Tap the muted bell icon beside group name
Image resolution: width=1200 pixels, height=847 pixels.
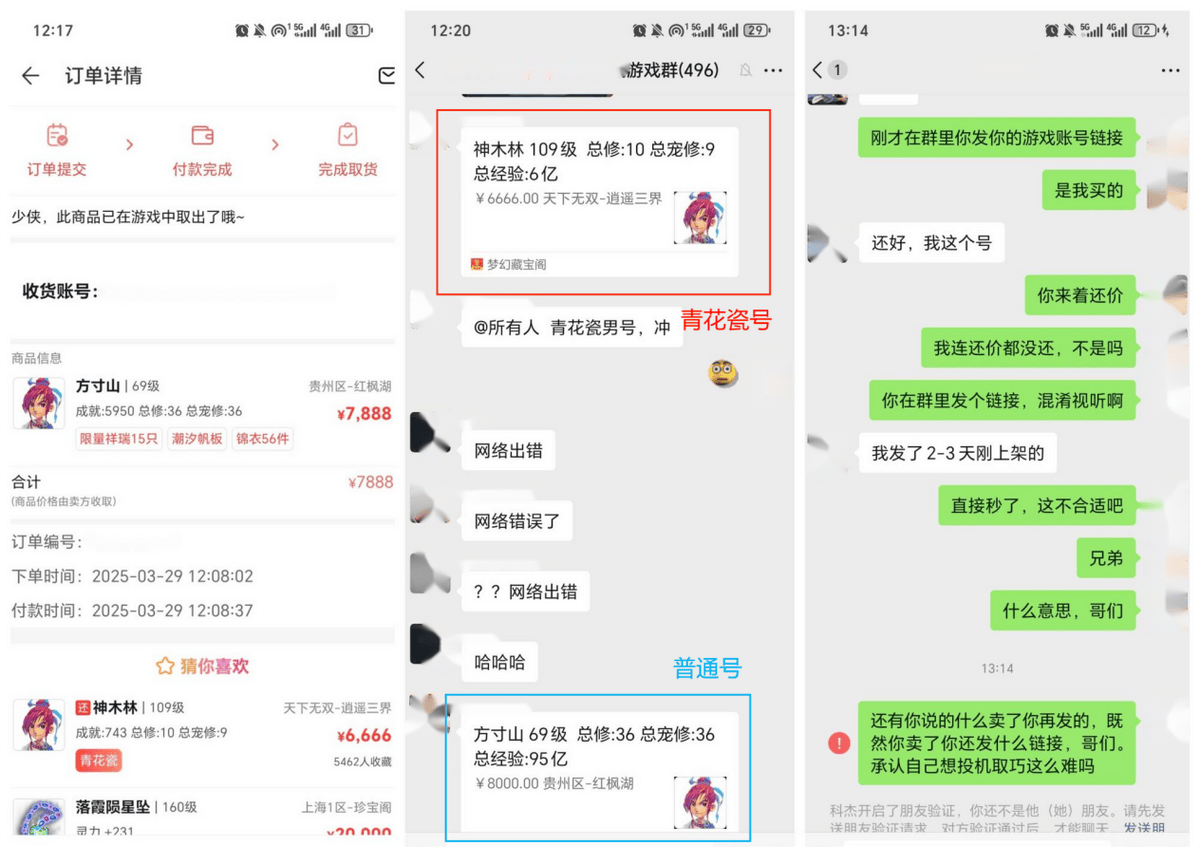[745, 71]
